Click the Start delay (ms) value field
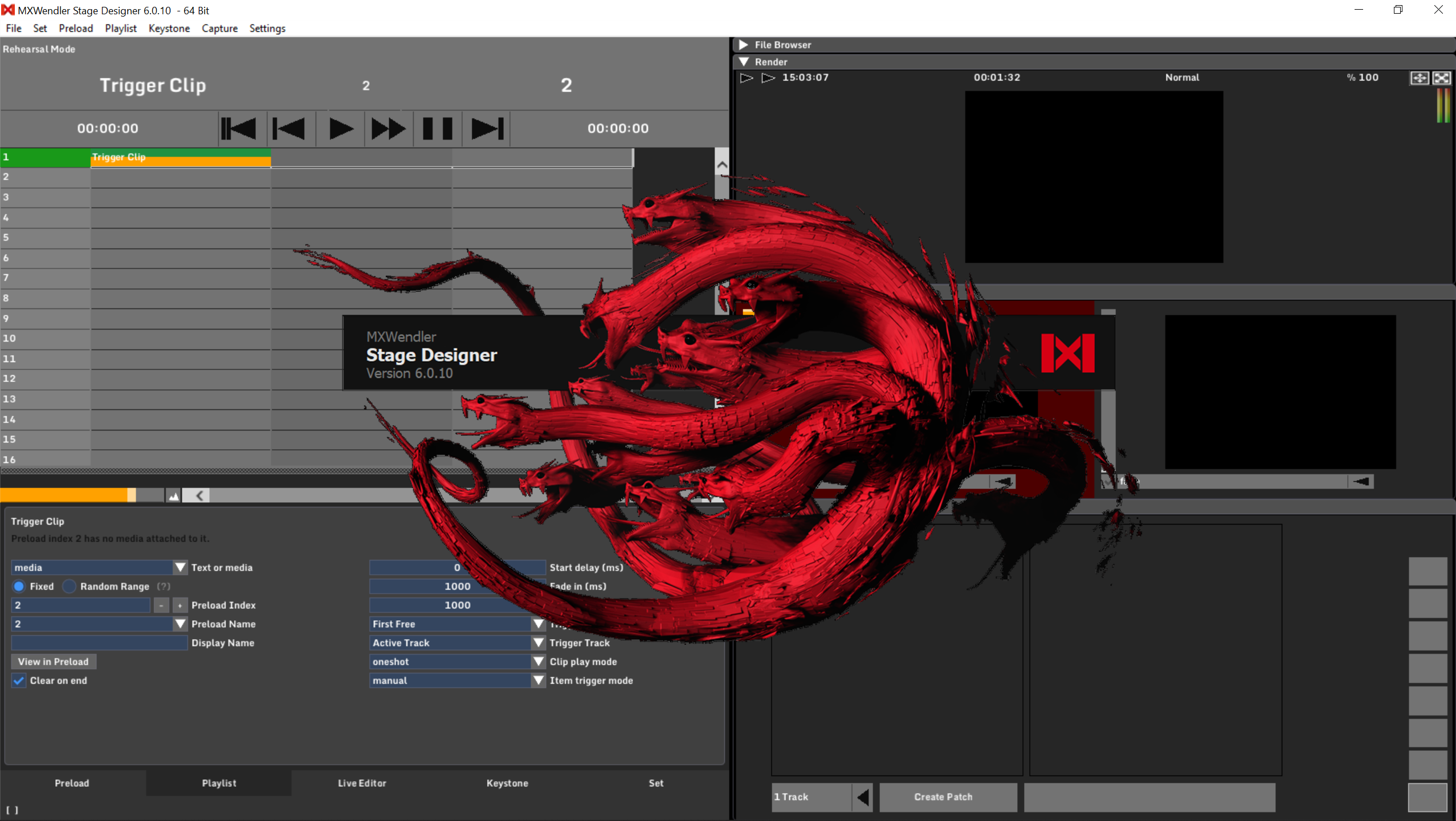1456x821 pixels. click(x=457, y=567)
